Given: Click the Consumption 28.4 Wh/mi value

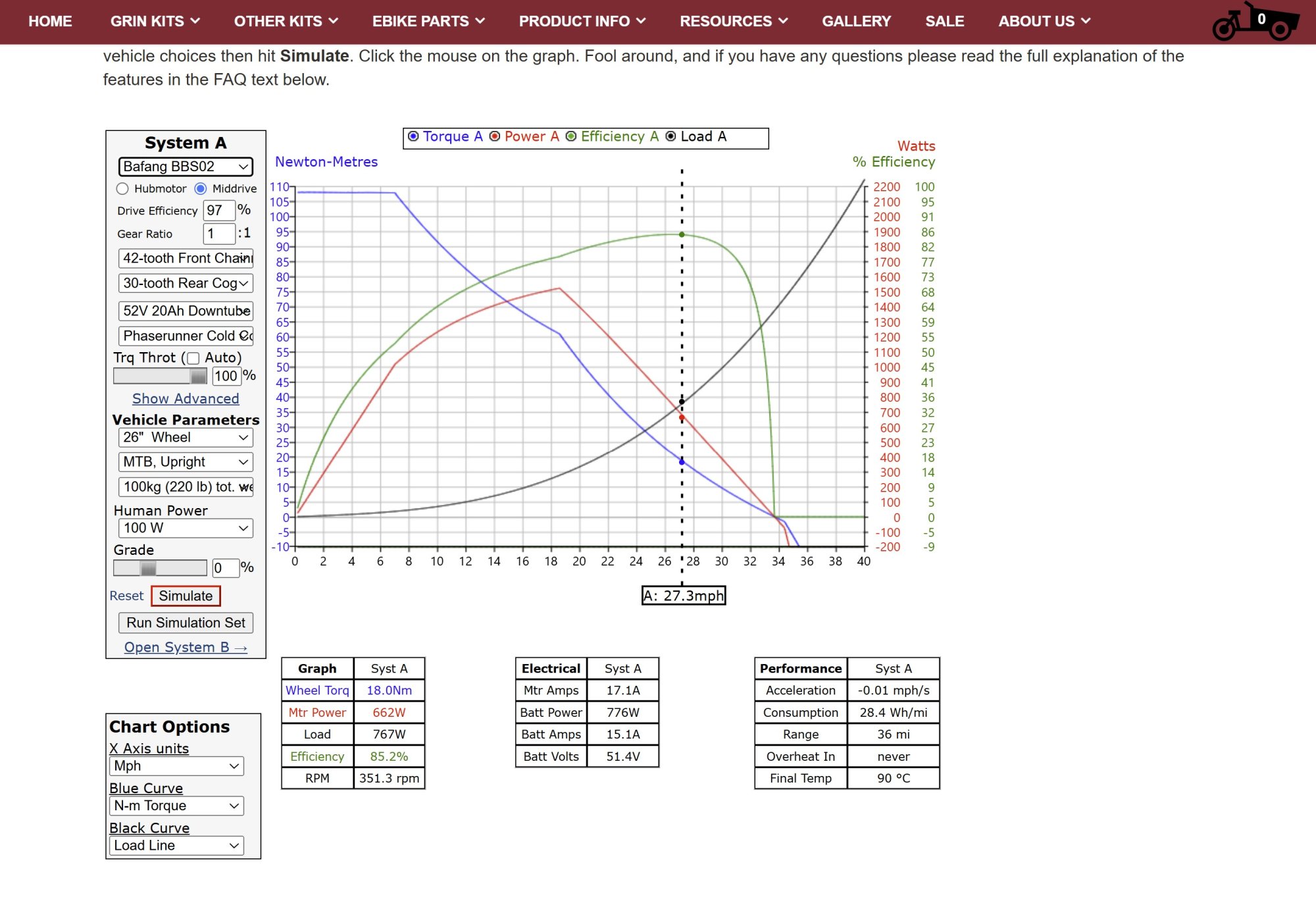Looking at the screenshot, I should [893, 713].
